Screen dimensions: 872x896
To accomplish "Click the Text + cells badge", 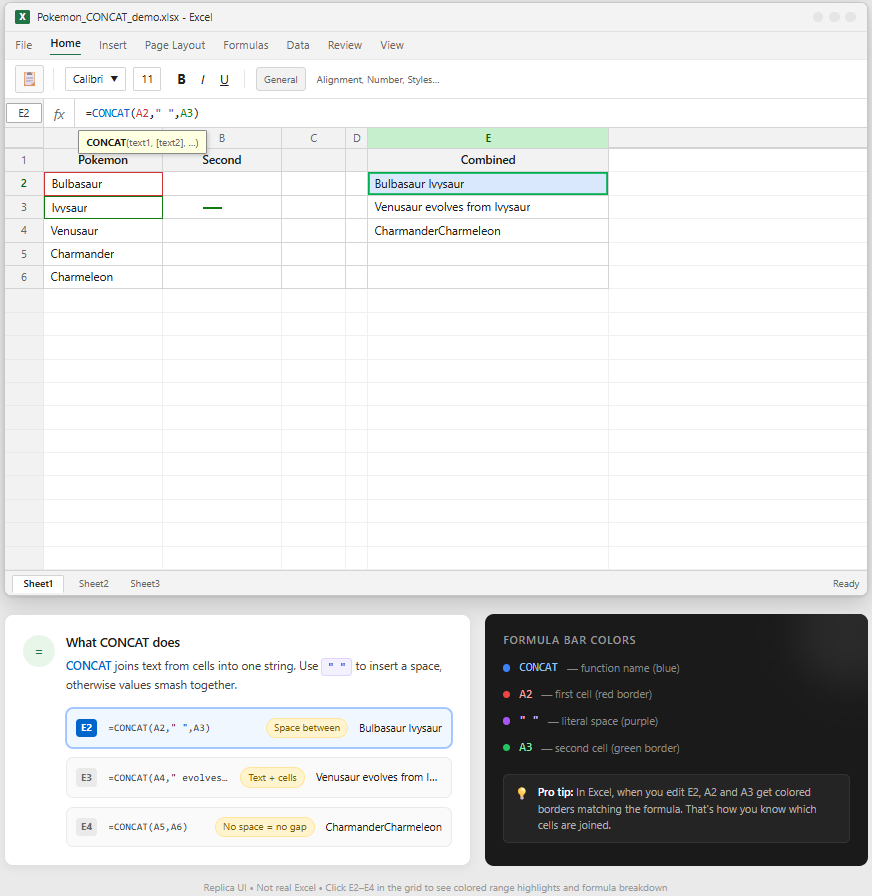I will (x=273, y=778).
